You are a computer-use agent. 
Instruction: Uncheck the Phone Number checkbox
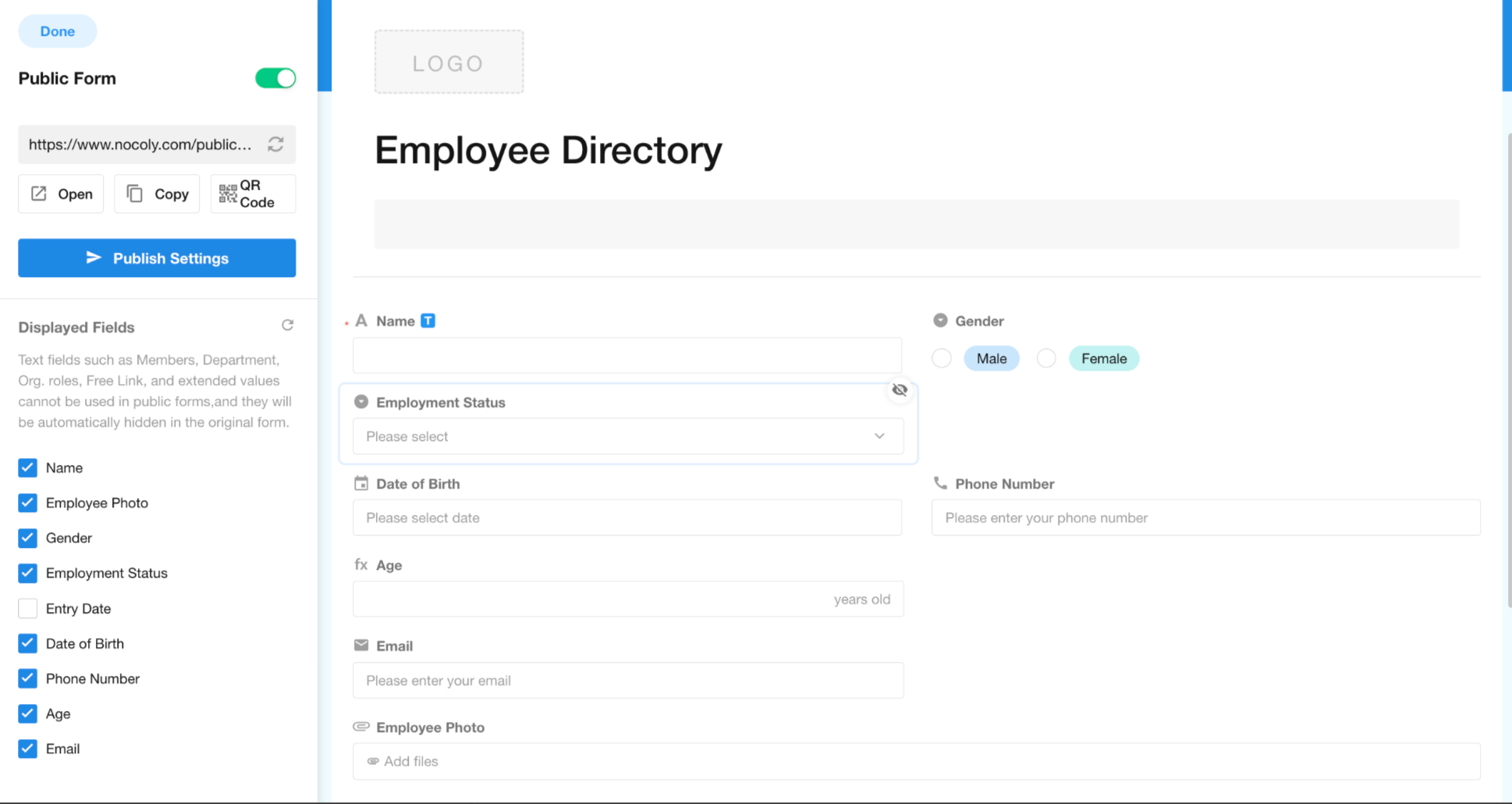(27, 678)
